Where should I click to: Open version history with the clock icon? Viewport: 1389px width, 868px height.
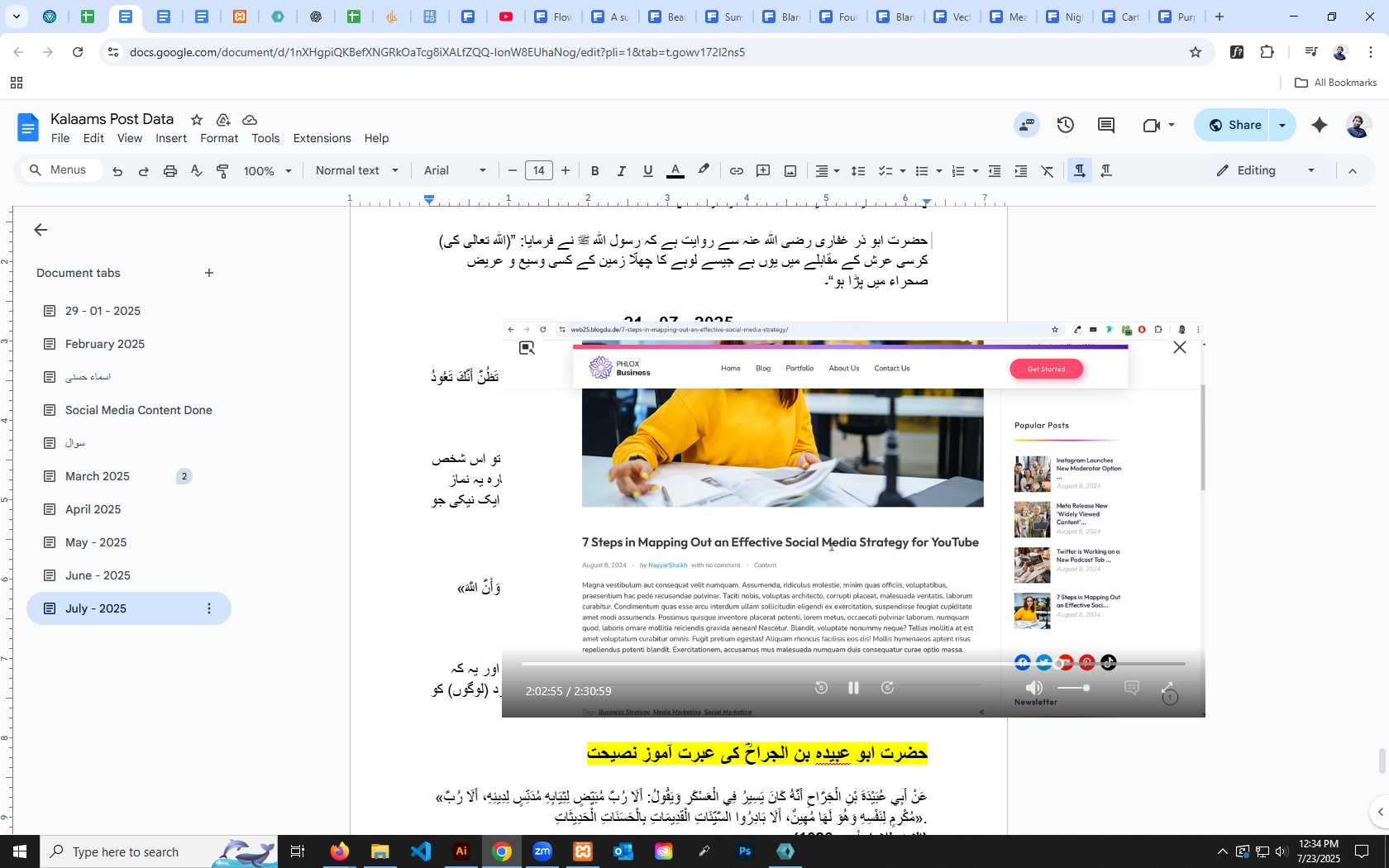(x=1066, y=125)
